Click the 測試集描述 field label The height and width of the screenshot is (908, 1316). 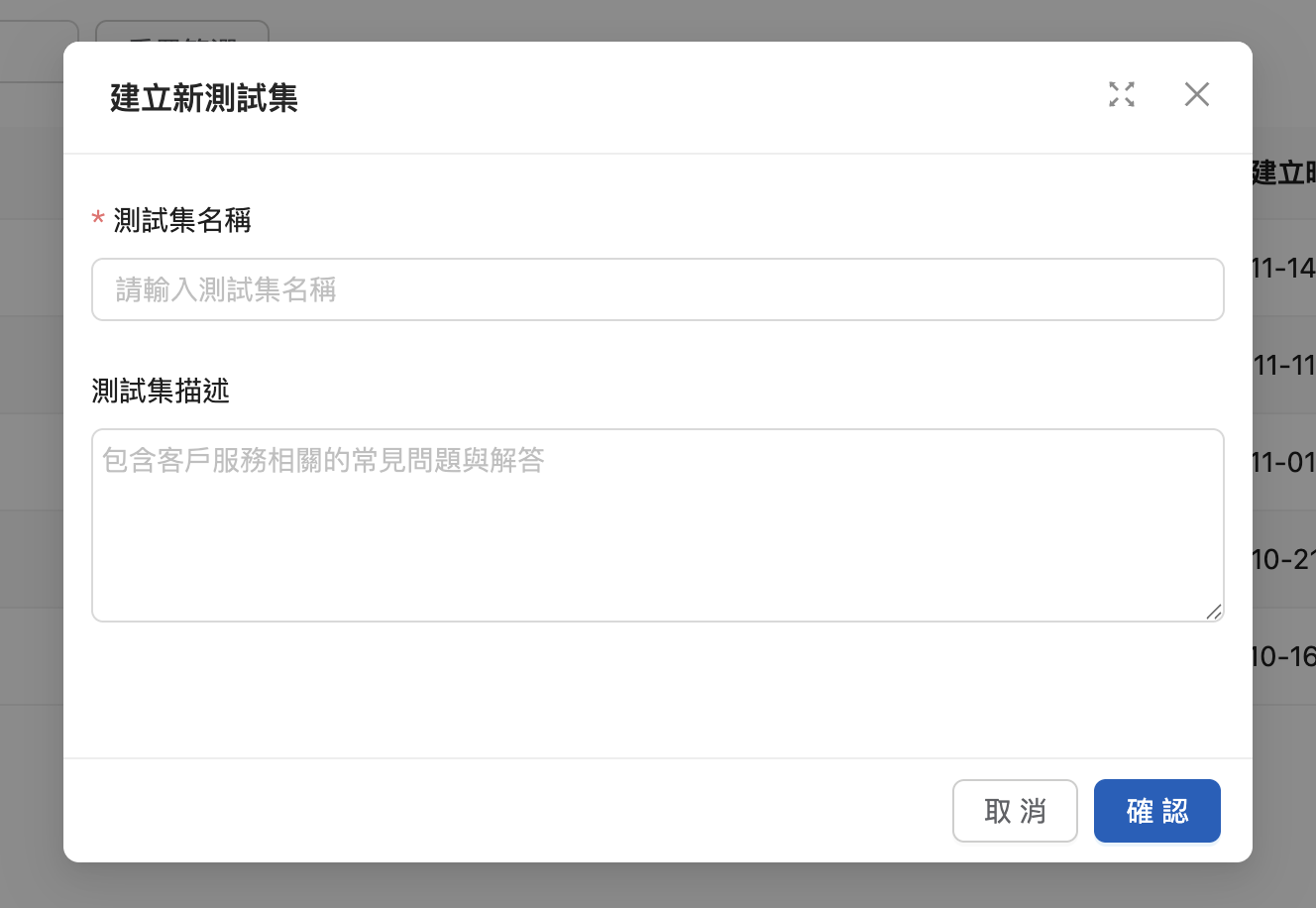(161, 392)
